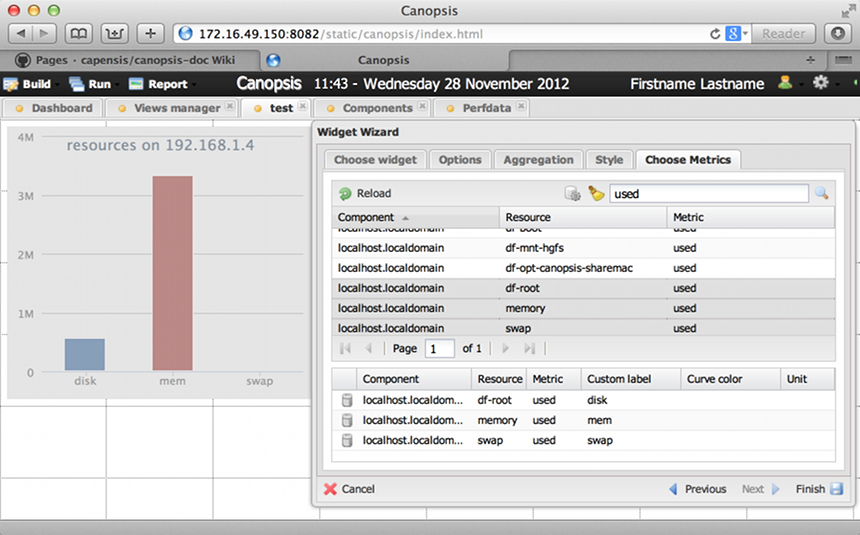
Task: Click the settings icon left of broom
Action: [x=573, y=193]
